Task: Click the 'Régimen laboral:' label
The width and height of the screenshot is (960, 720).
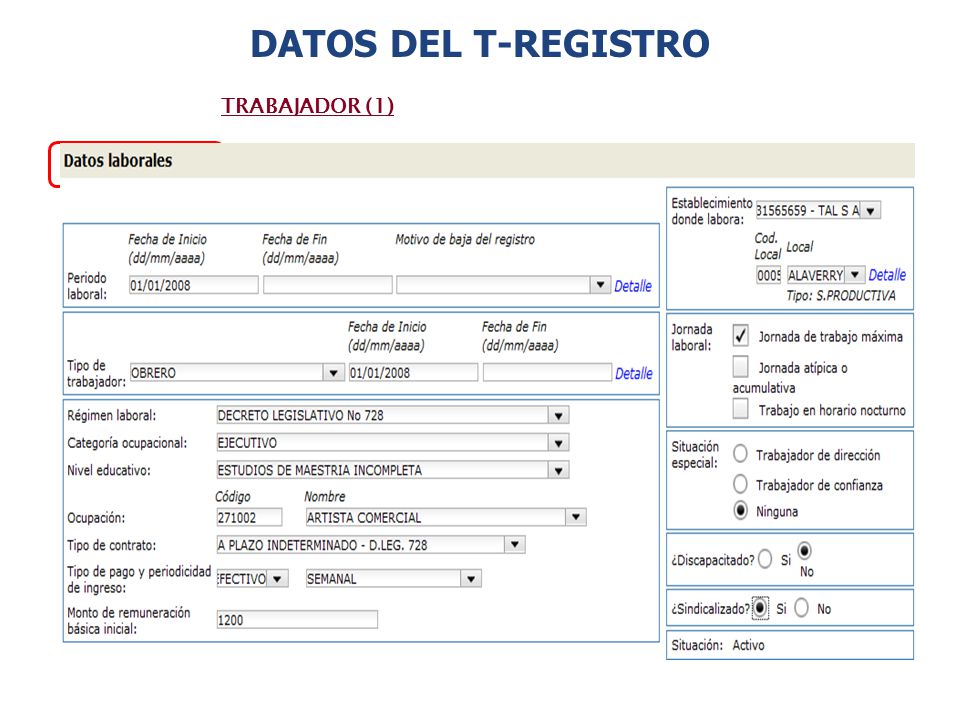Action: (x=111, y=415)
